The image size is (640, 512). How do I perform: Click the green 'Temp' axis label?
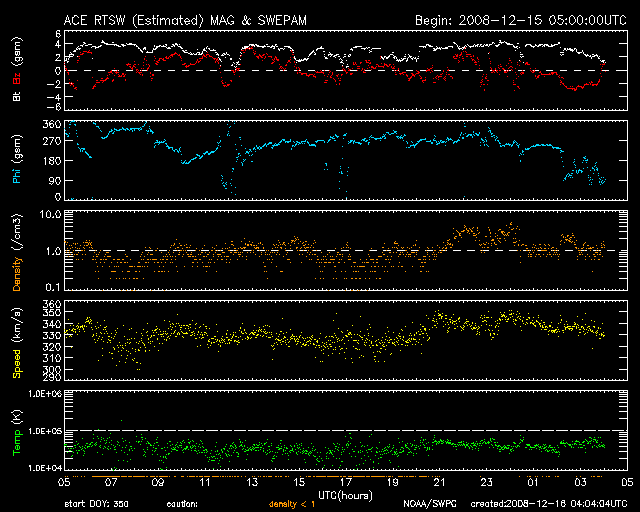pos(17,443)
